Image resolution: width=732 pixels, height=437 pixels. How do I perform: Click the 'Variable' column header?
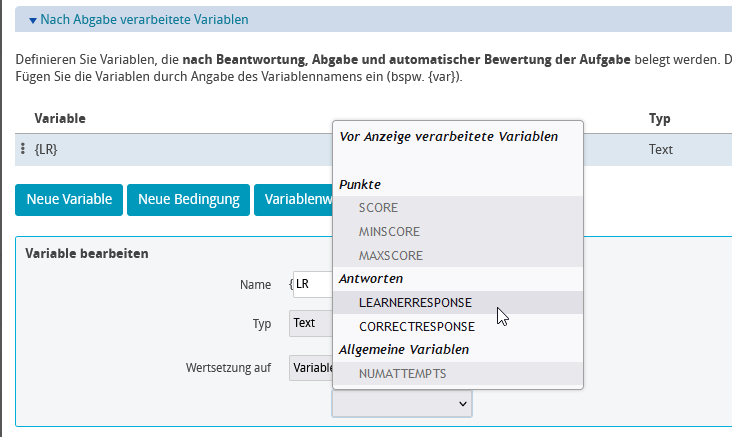(x=60, y=118)
